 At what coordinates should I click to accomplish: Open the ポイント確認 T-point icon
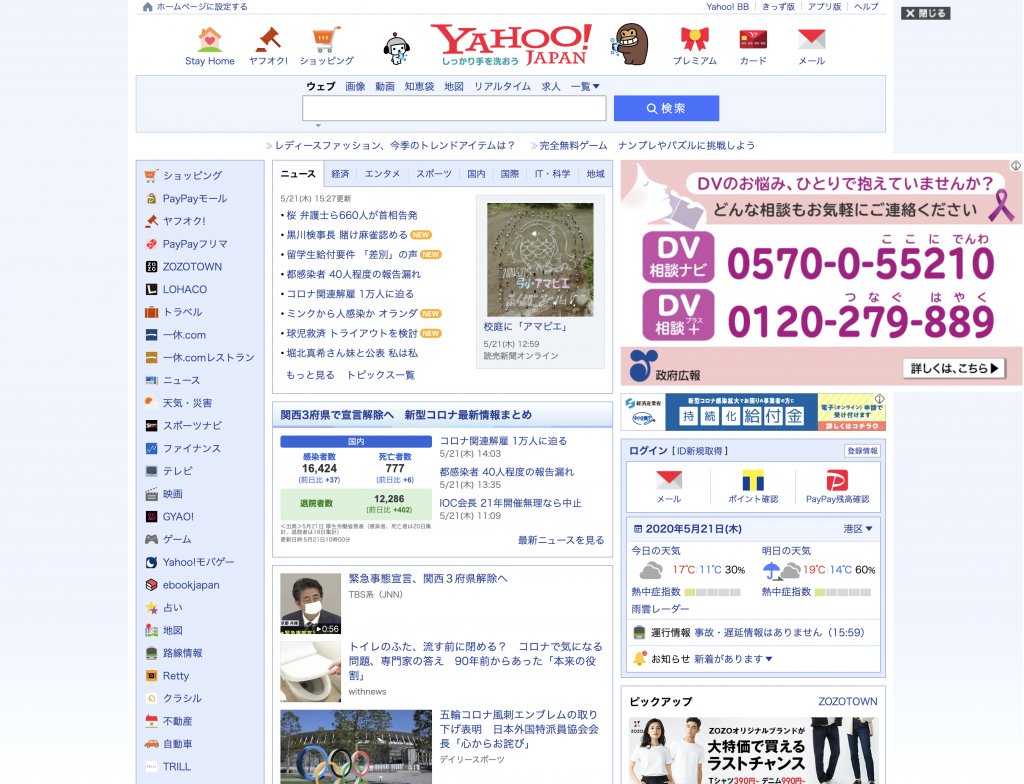[753, 481]
